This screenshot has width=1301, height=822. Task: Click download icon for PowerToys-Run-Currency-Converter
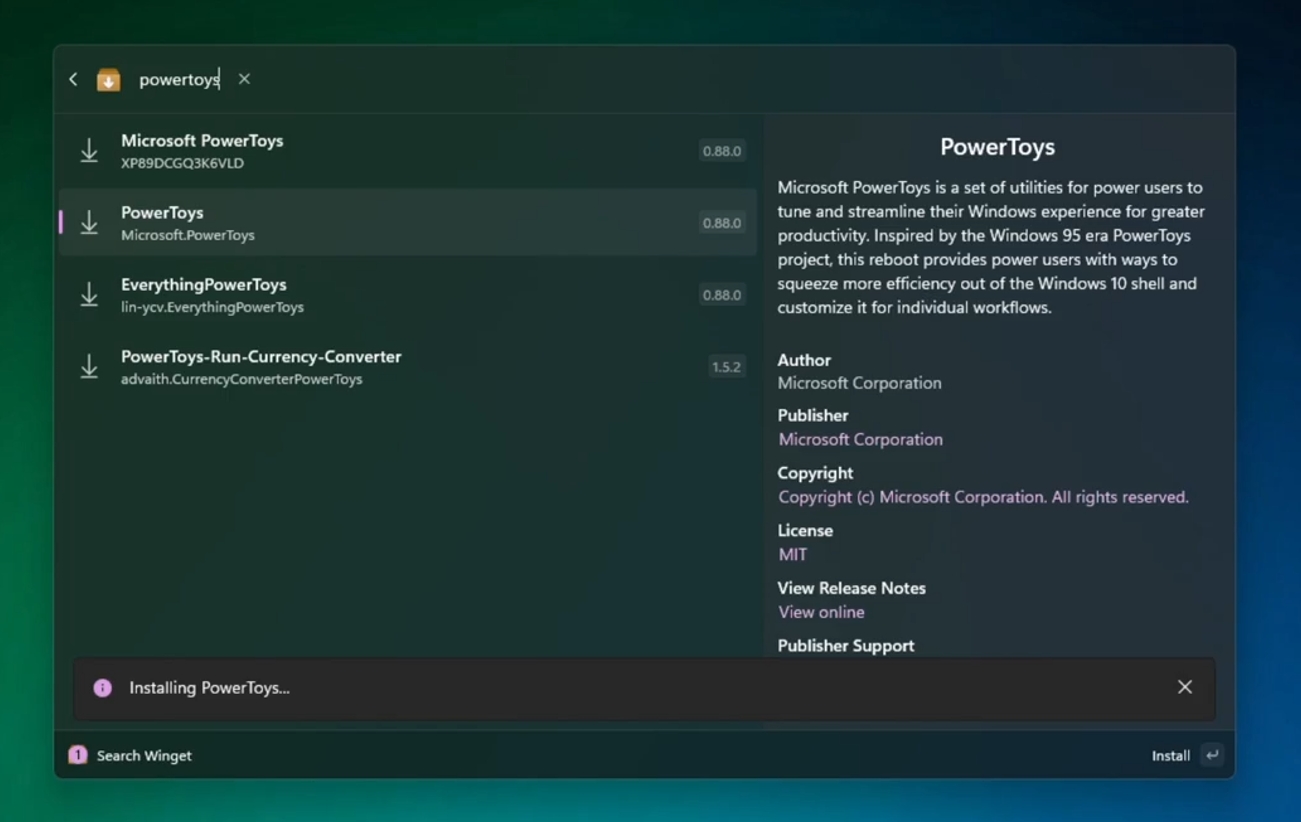tap(89, 367)
